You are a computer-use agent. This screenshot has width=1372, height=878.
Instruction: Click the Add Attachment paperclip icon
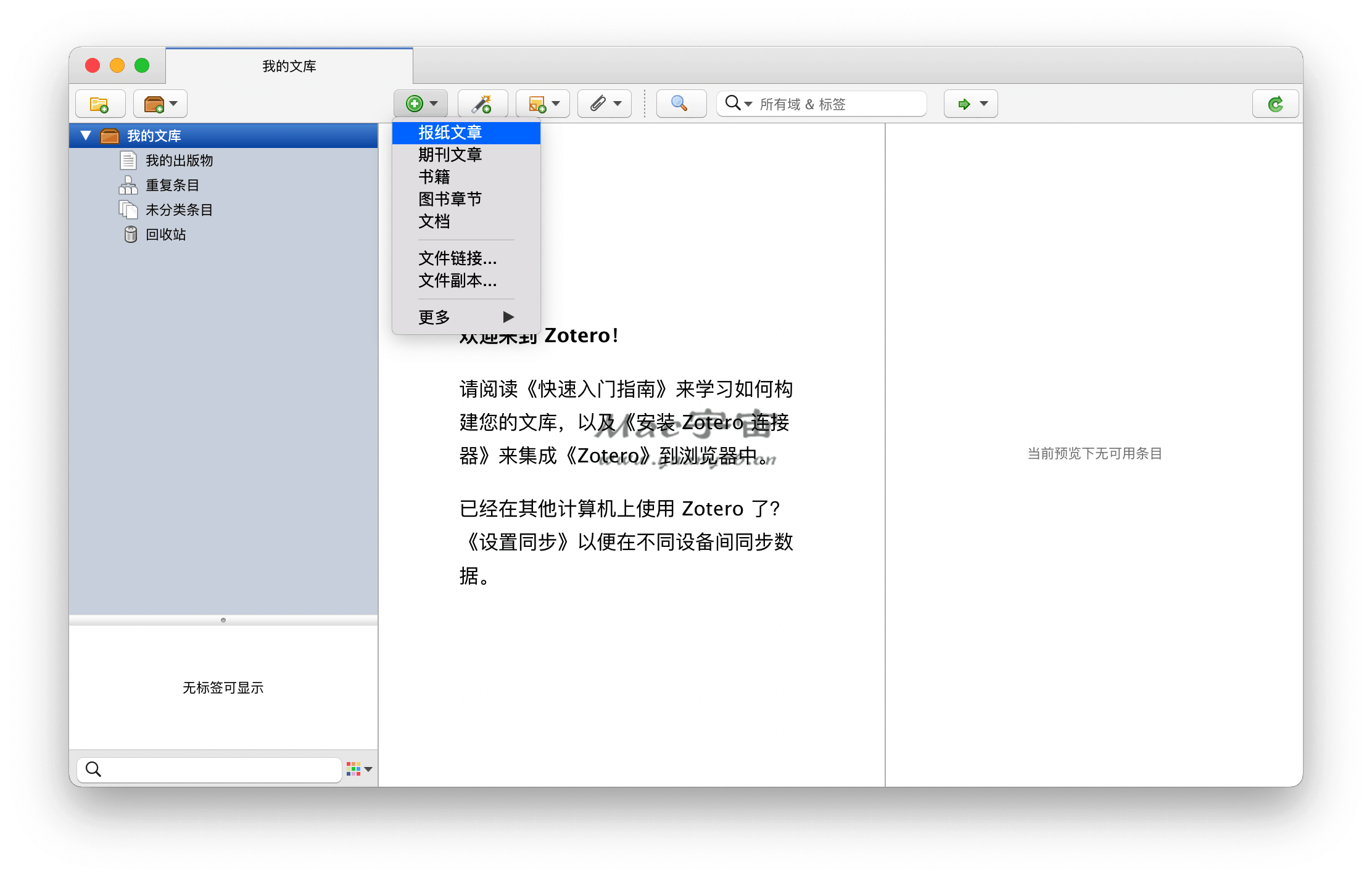598,104
